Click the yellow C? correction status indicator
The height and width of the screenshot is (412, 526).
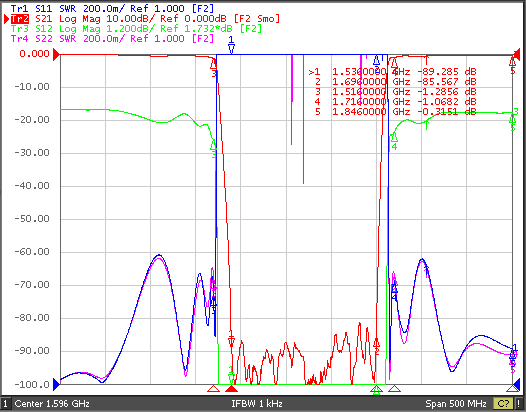(503, 403)
